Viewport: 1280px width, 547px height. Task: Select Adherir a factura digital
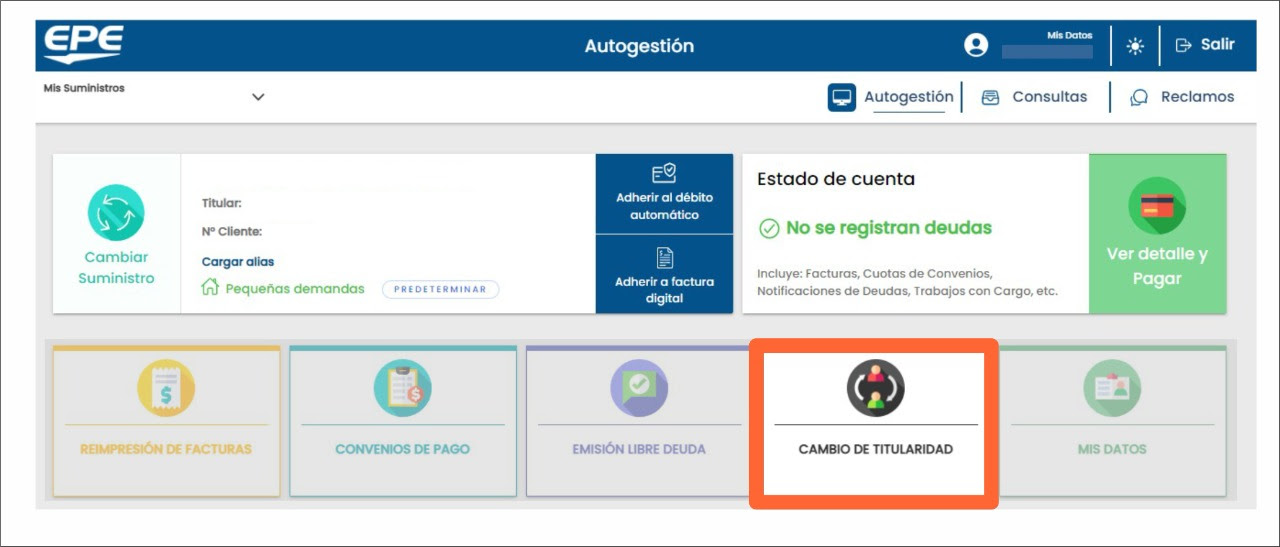[664, 275]
